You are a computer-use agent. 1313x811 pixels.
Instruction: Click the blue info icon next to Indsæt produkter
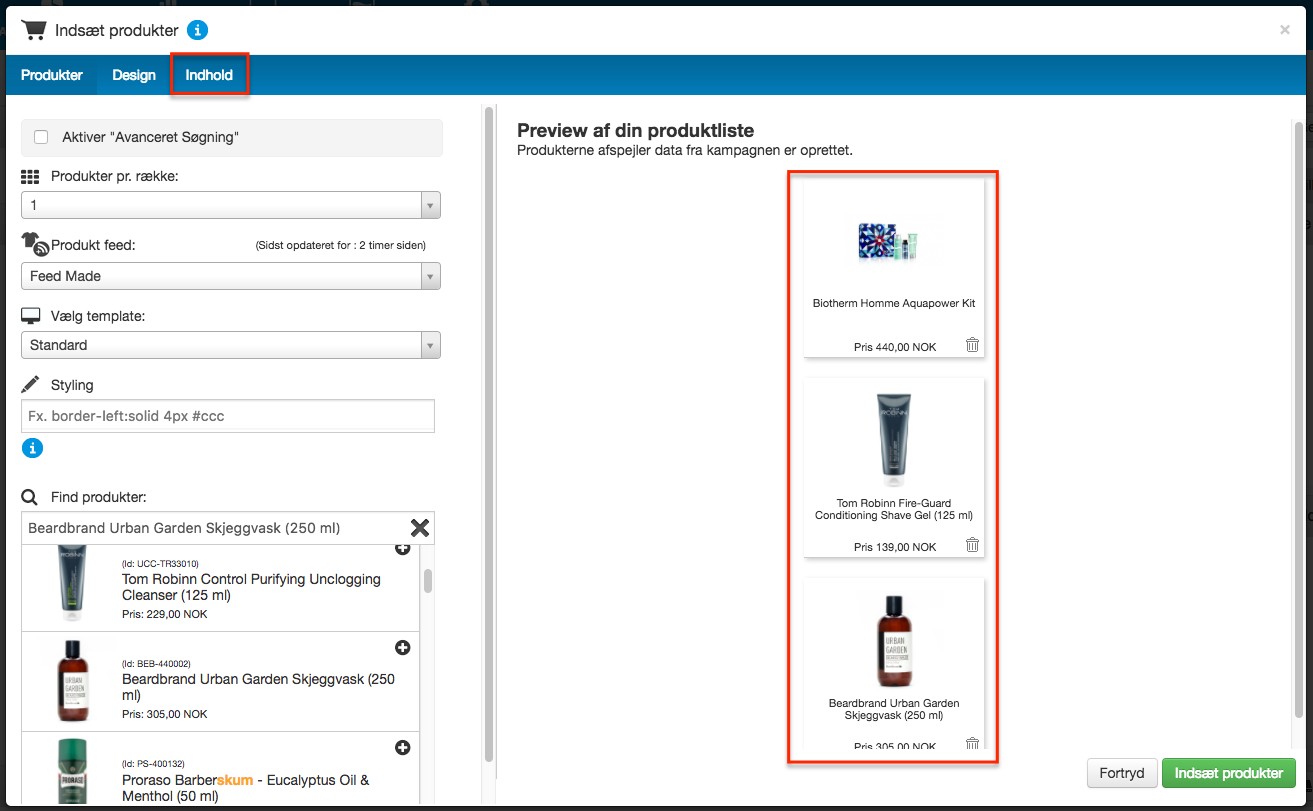[198, 30]
